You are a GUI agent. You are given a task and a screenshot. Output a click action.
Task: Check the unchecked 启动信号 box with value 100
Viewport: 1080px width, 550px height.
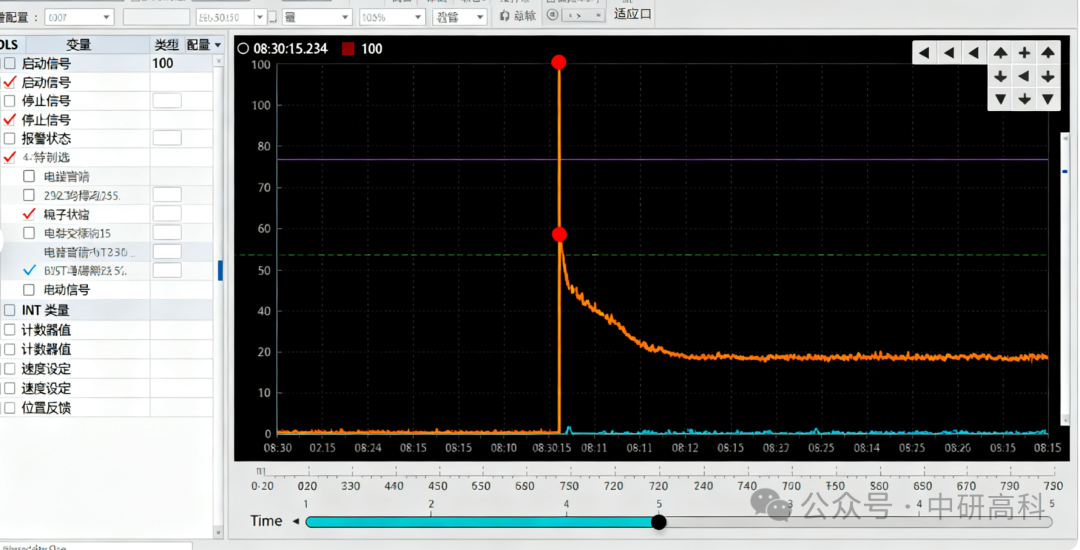(10, 63)
